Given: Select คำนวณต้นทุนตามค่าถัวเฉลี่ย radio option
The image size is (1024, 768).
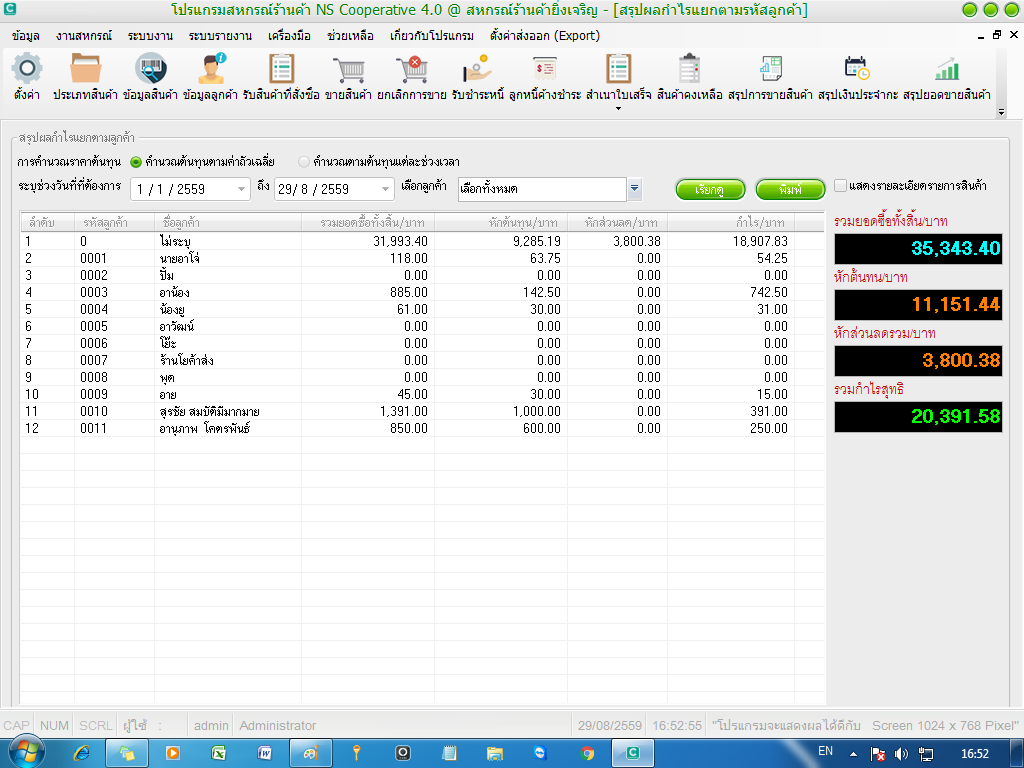Looking at the screenshot, I should (x=136, y=162).
